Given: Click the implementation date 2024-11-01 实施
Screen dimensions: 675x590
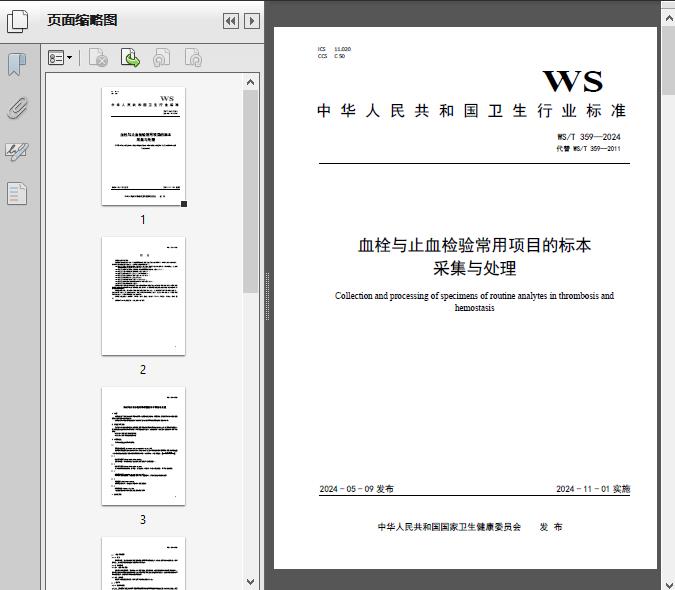Looking at the screenshot, I should tap(593, 489).
